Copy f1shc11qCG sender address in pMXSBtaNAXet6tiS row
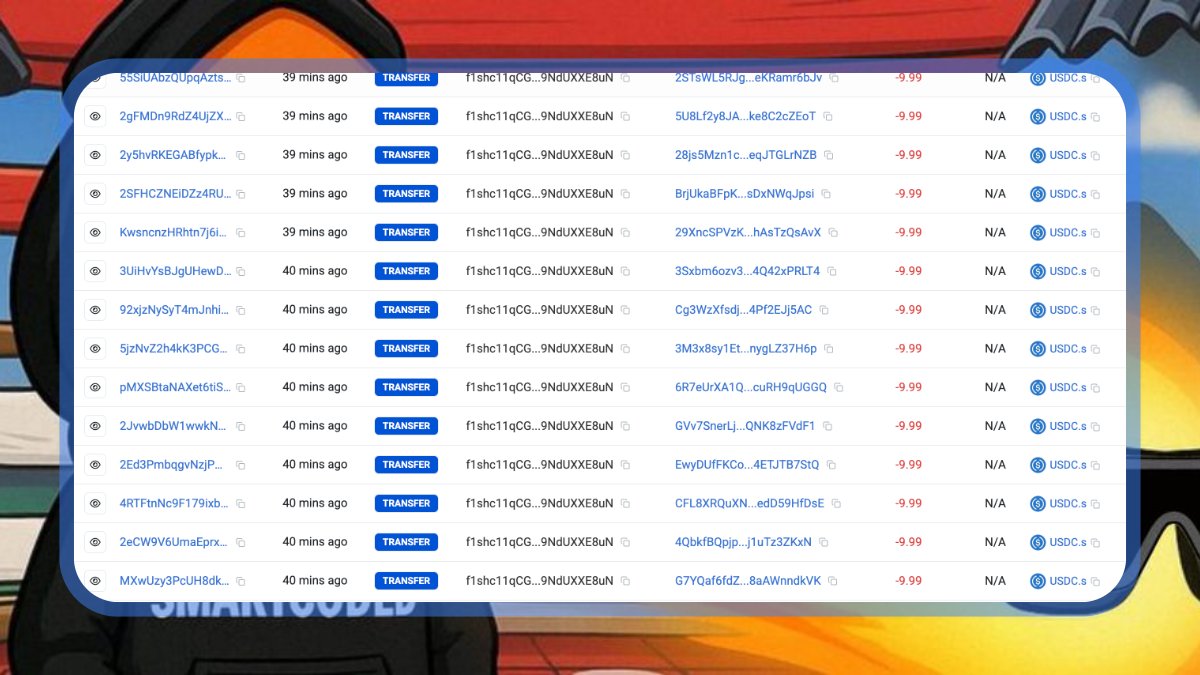The image size is (1200, 675). point(625,387)
